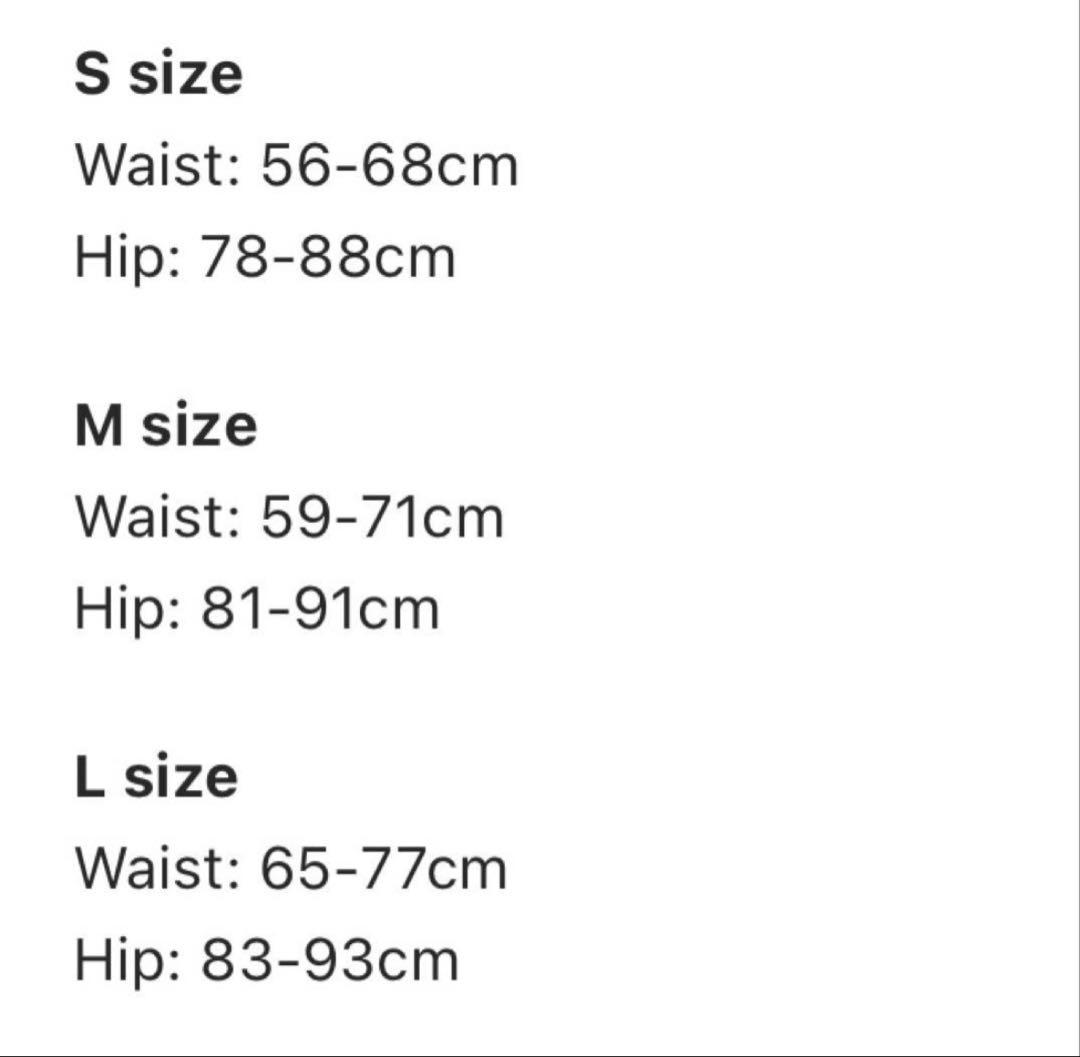
Task: Select the Hip label under S size
Action: 128,258
